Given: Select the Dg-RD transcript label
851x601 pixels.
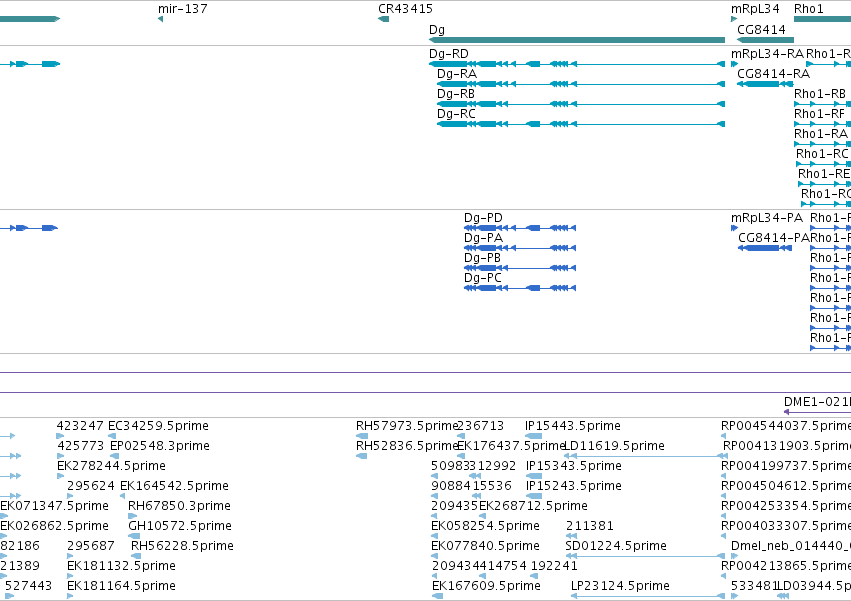Looking at the screenshot, I should point(448,54).
